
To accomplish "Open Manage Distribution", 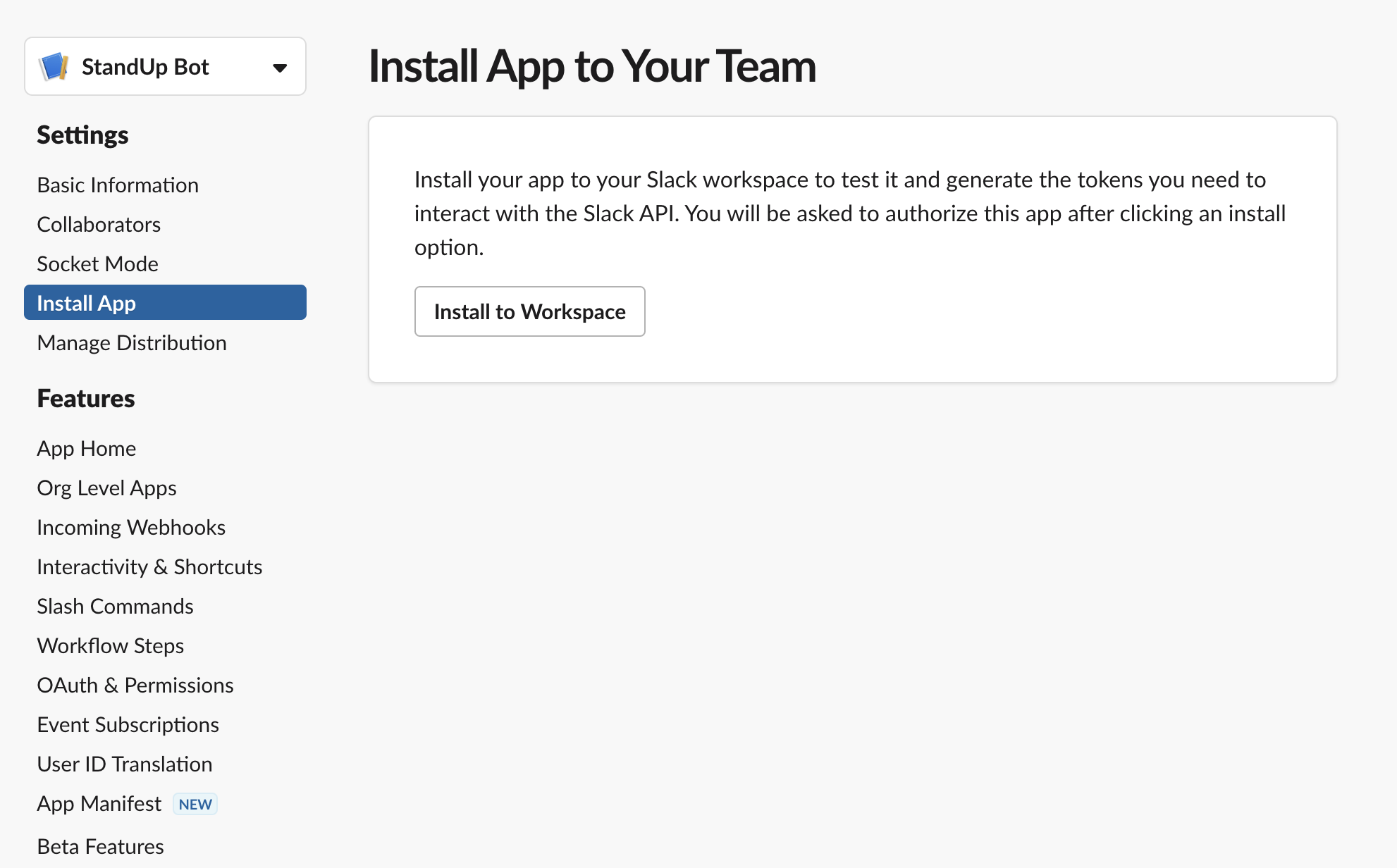I will tap(131, 342).
